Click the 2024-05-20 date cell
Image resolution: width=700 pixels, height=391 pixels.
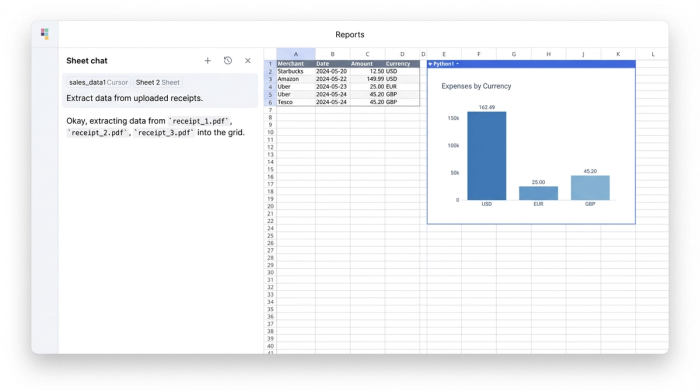pos(333,71)
